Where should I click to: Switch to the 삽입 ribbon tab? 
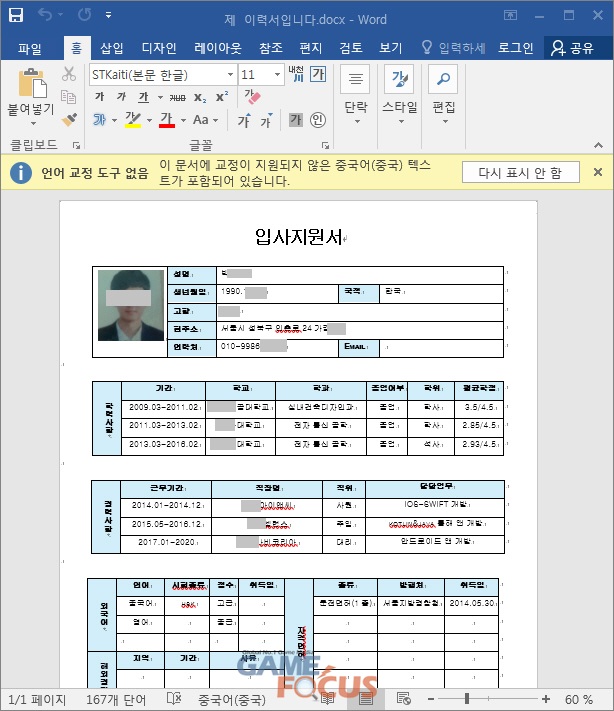click(111, 48)
